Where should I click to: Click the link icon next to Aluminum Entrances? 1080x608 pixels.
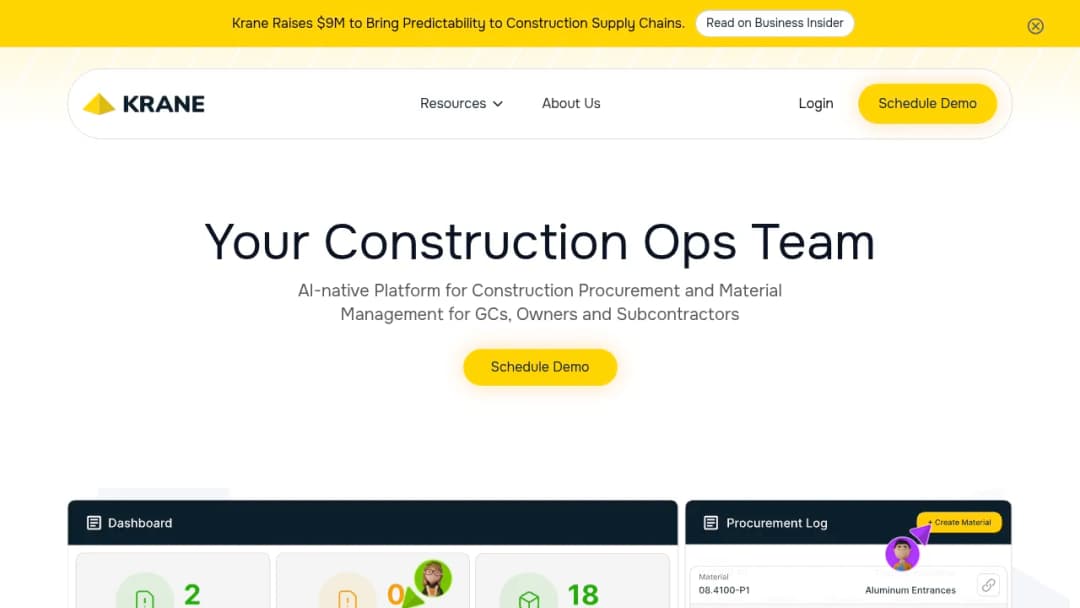point(988,585)
